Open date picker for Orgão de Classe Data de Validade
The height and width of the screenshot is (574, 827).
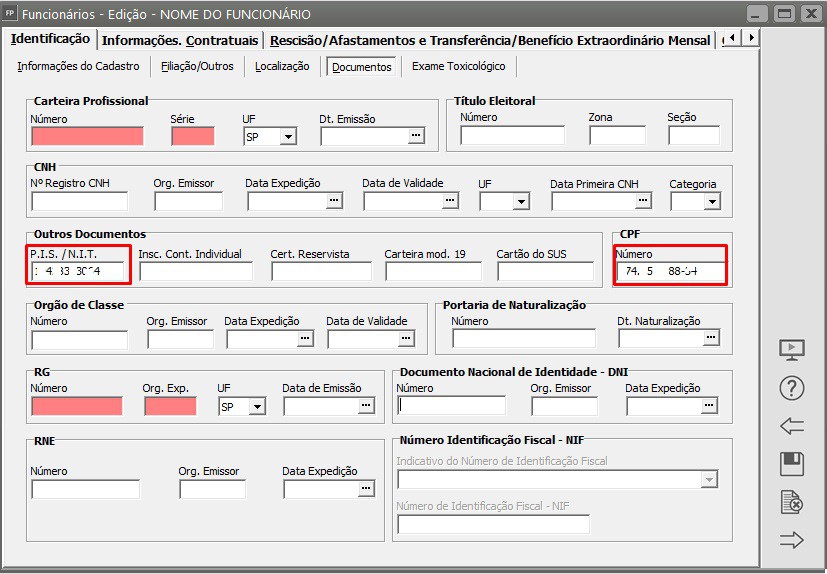point(406,339)
